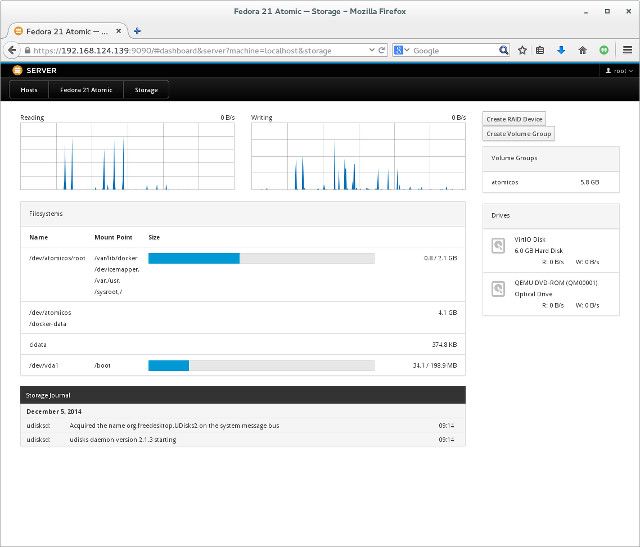
Task: Click the Mount Point column header
Action: pos(113,237)
